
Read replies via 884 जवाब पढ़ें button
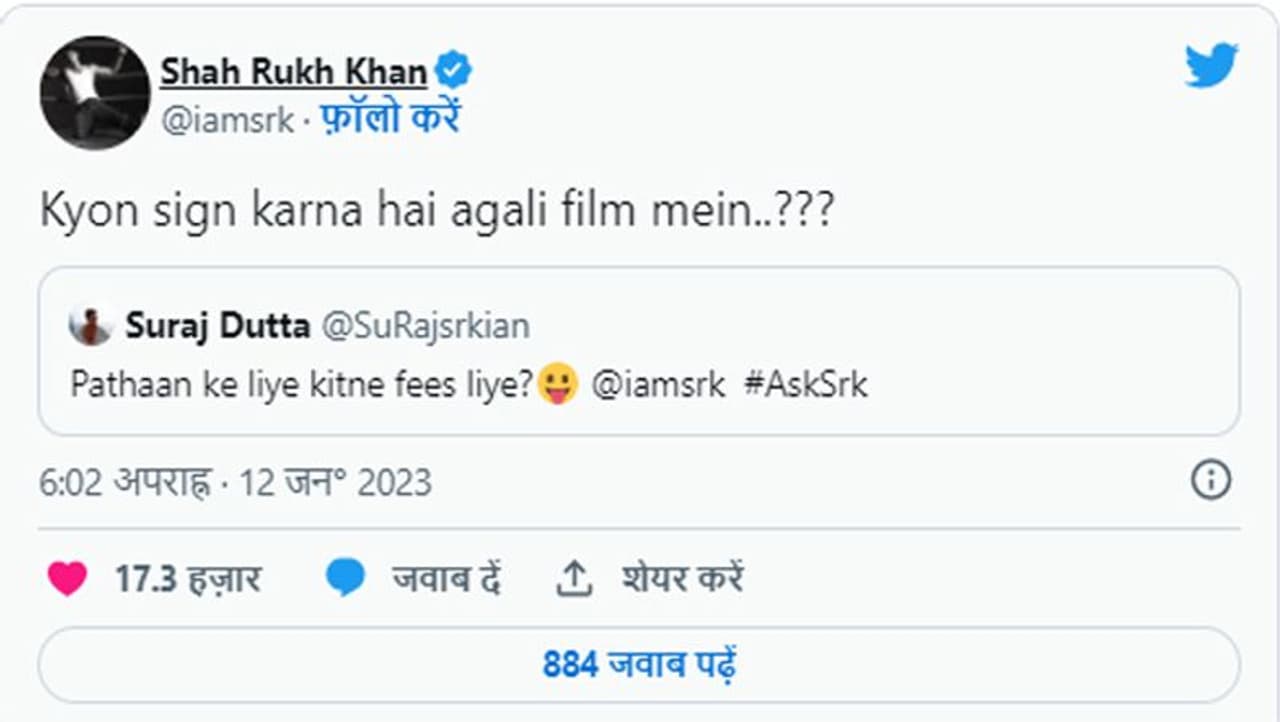pyautogui.click(x=639, y=664)
